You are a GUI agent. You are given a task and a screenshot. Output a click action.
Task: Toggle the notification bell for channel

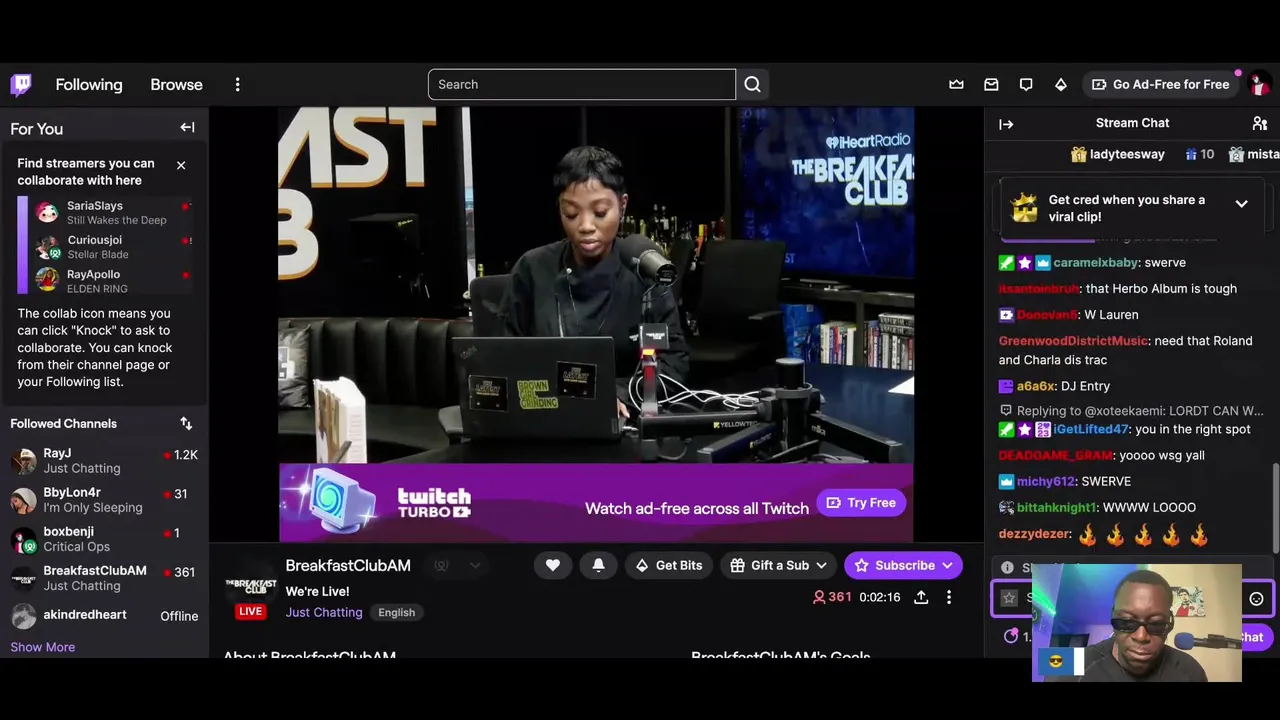[598, 566]
